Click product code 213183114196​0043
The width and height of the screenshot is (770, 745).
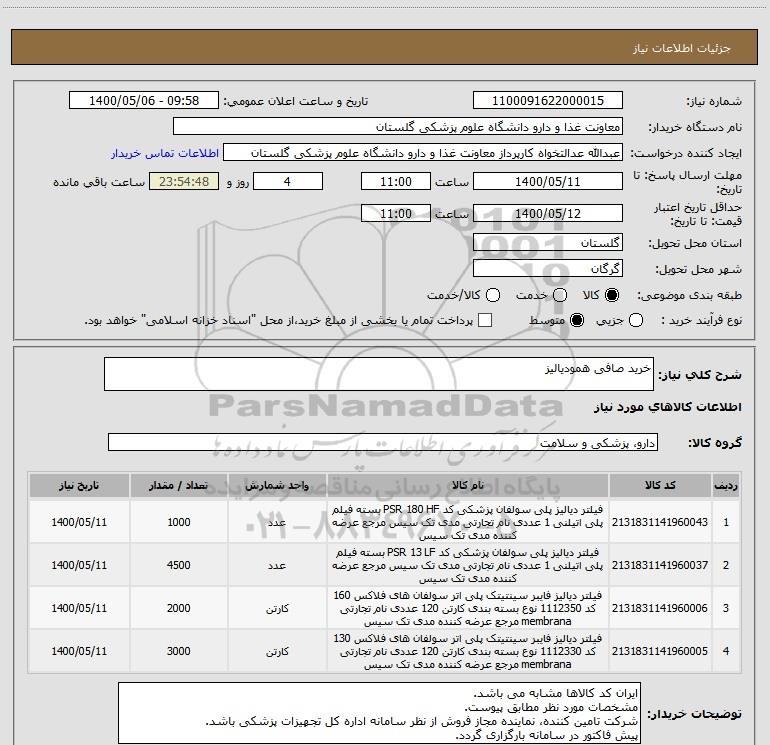660,522
